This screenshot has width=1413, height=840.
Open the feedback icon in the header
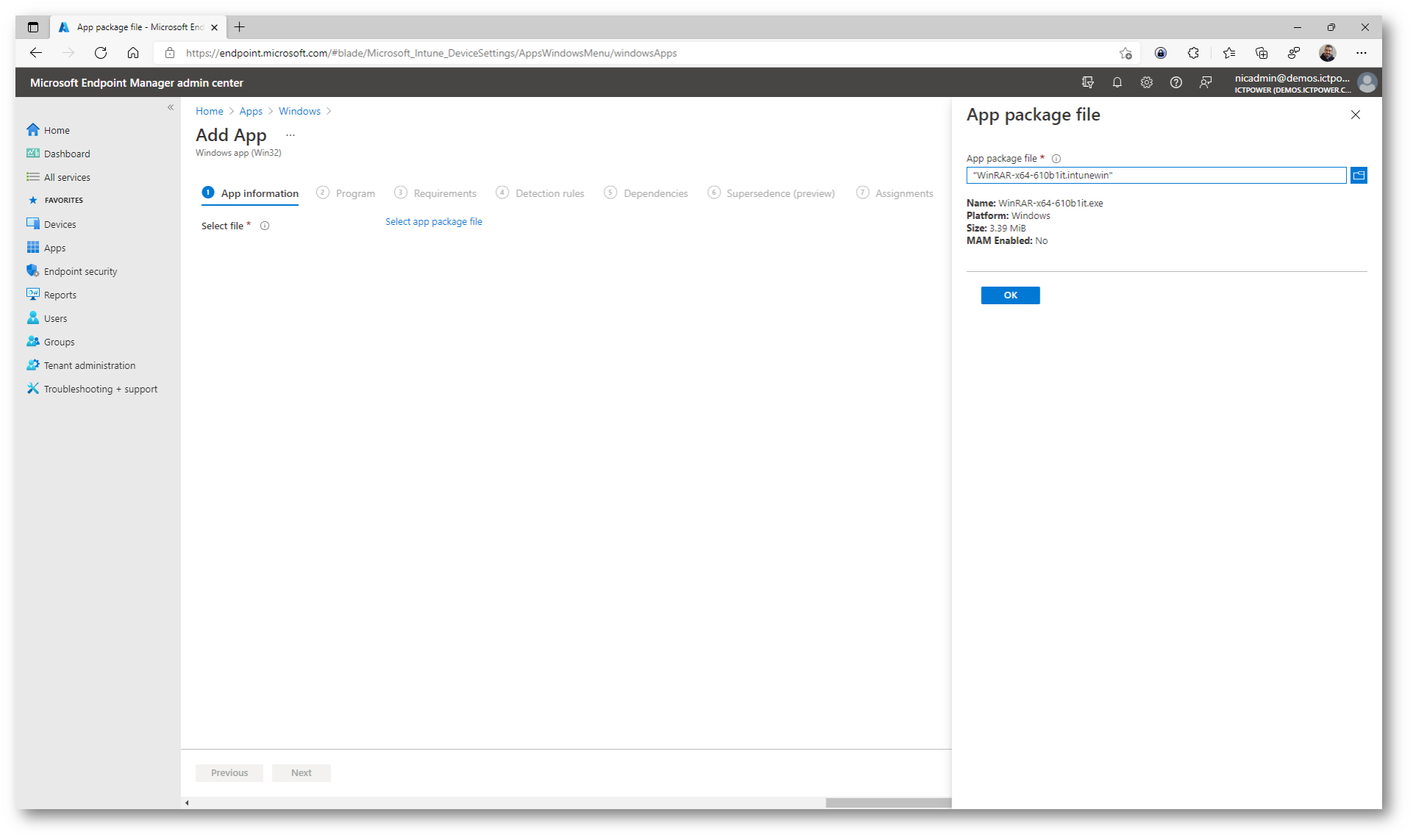click(1205, 82)
